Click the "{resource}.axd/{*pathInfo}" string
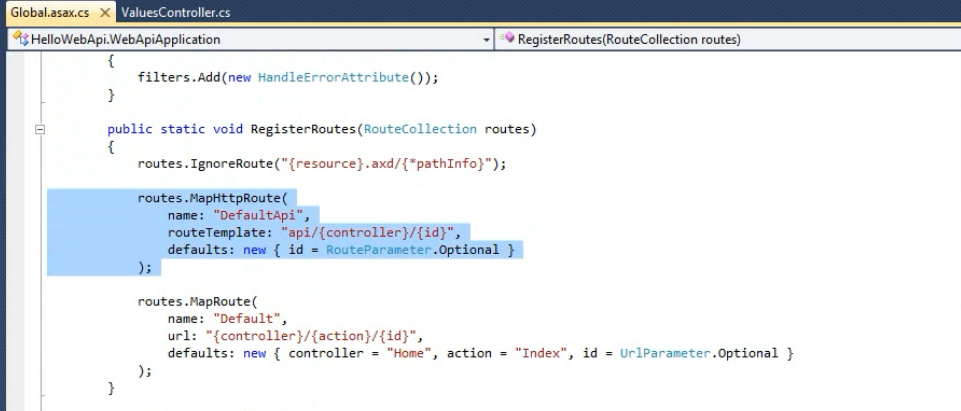This screenshot has height=411, width=961. tap(386, 164)
